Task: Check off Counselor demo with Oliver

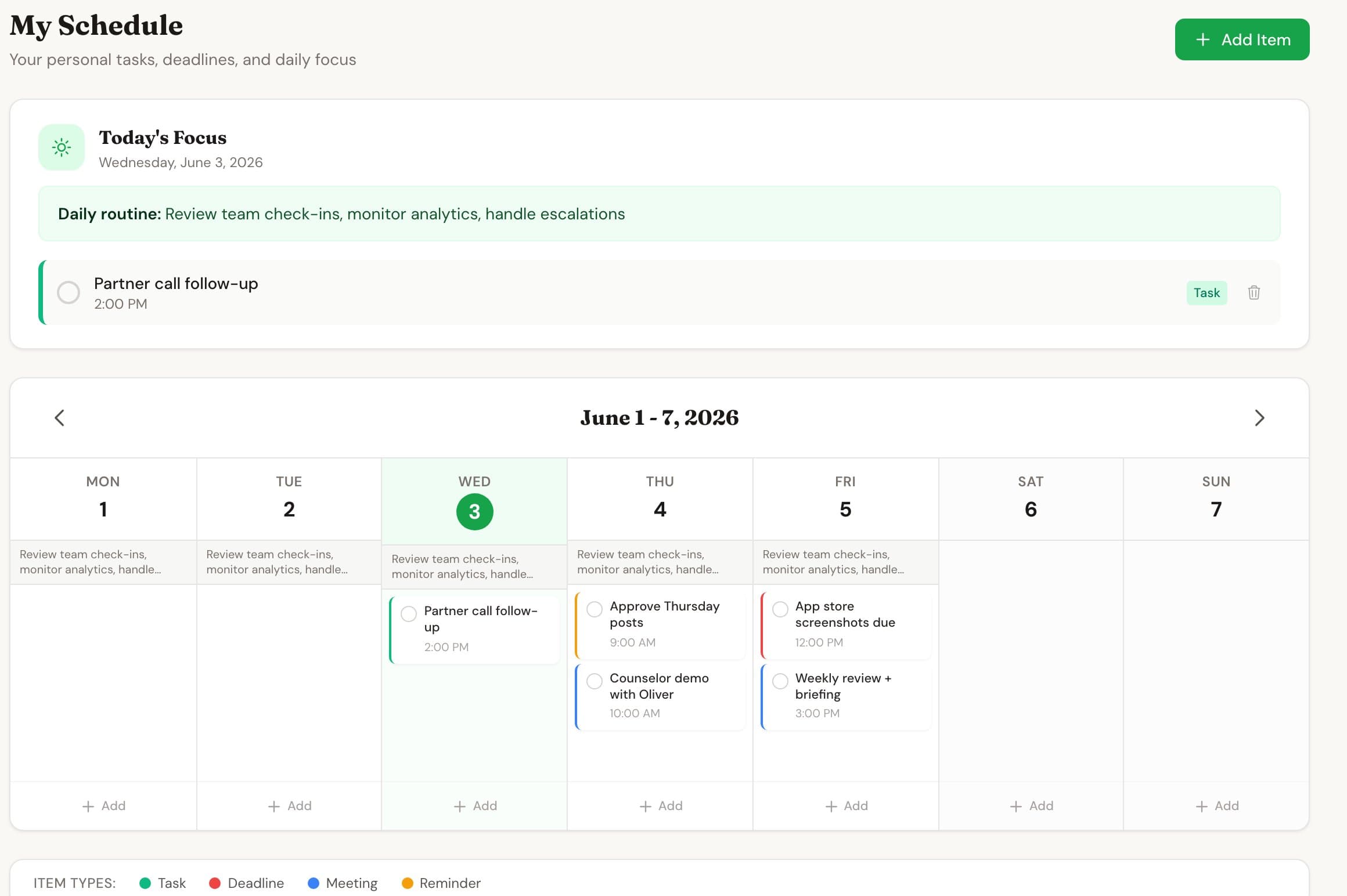Action: click(595, 681)
